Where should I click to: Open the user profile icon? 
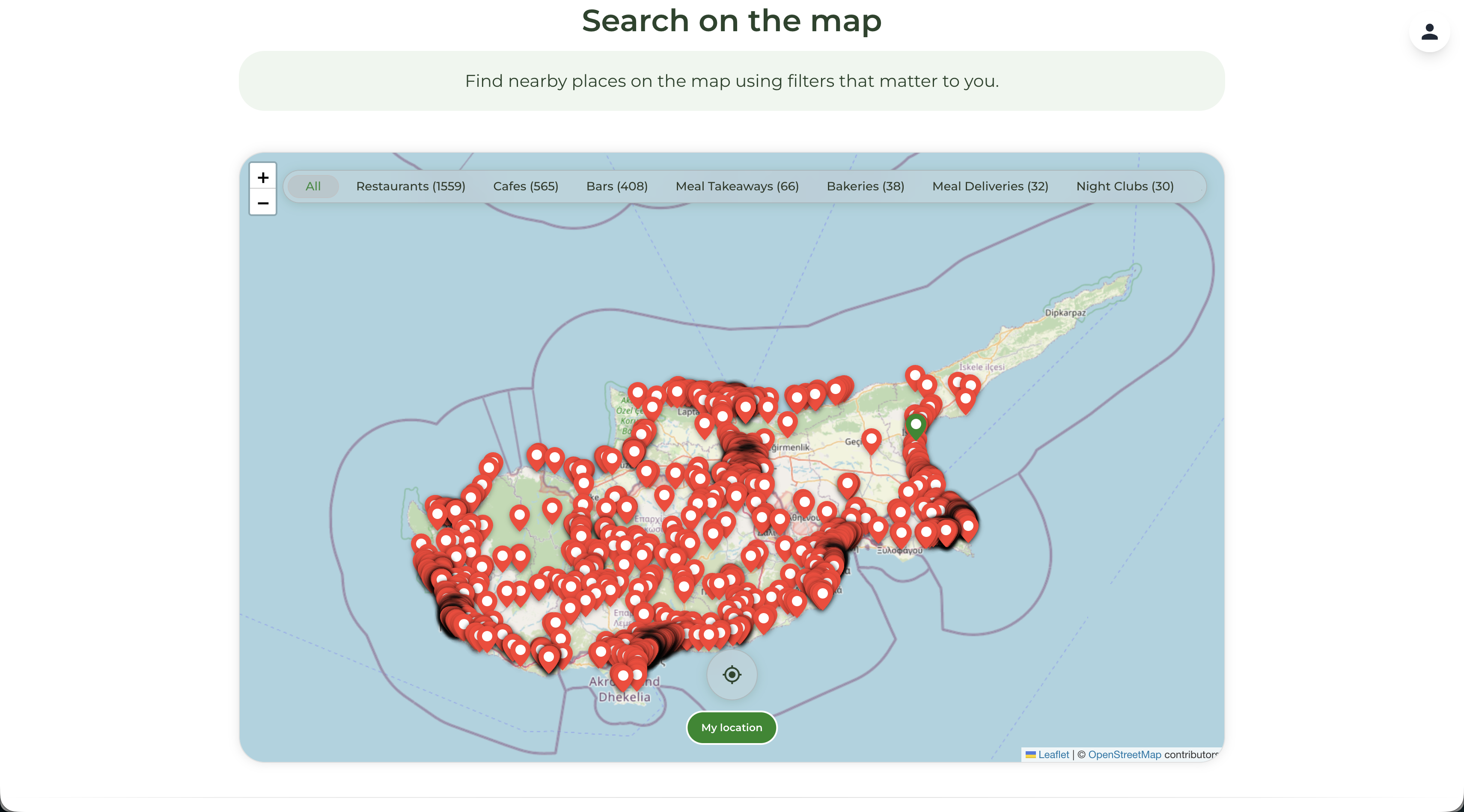pyautogui.click(x=1429, y=32)
